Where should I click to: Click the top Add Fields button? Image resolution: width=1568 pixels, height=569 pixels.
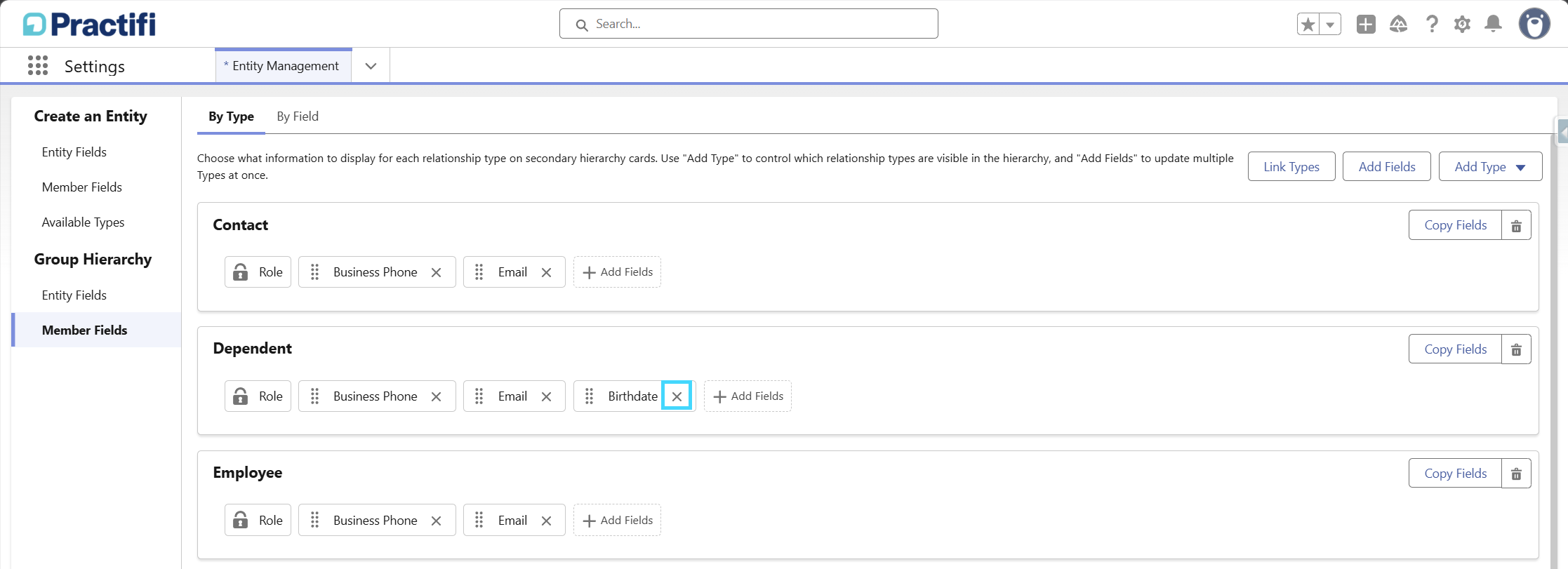coord(1387,167)
